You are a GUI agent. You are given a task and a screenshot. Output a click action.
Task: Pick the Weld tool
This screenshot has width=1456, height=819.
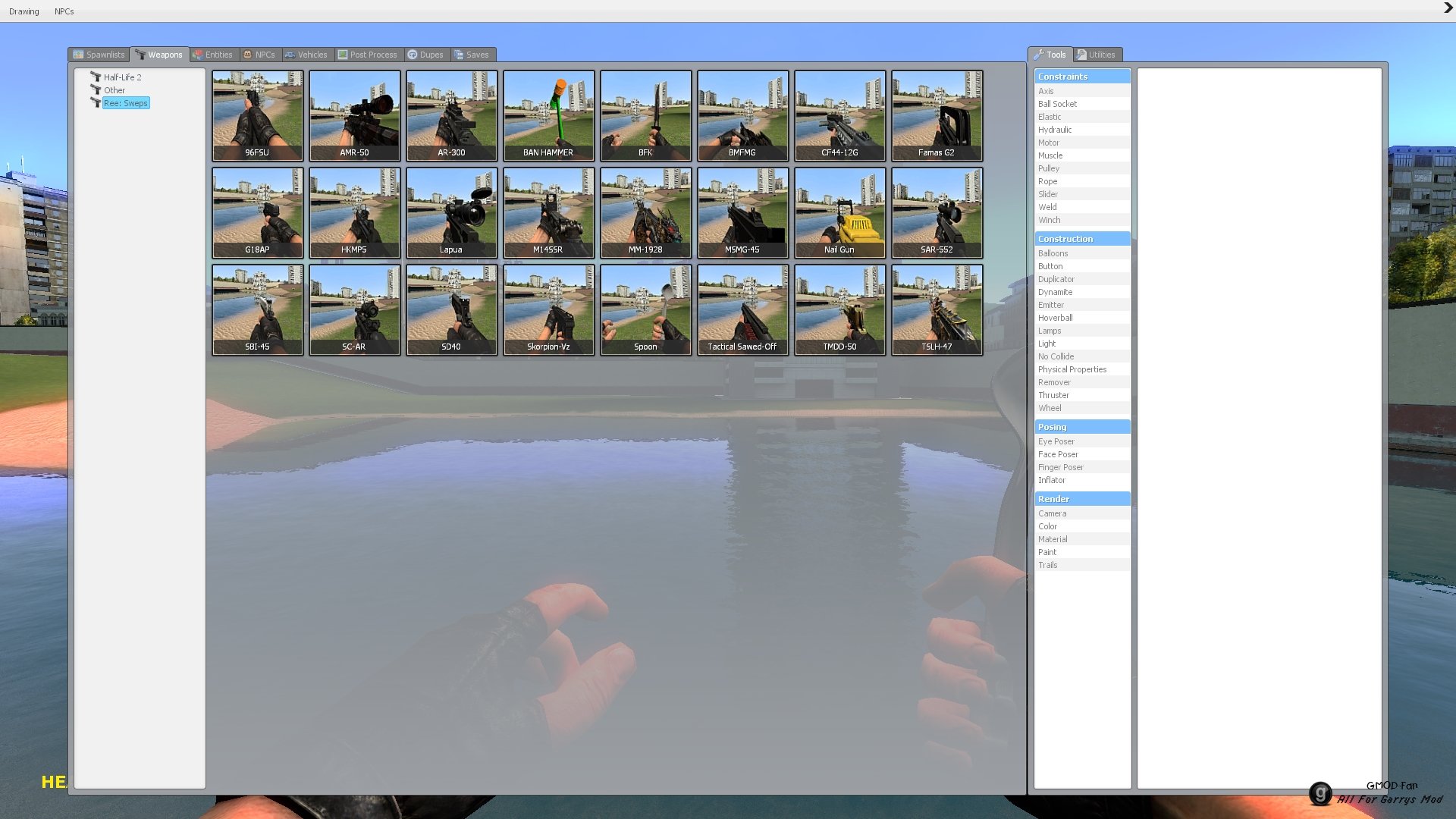[1082, 207]
